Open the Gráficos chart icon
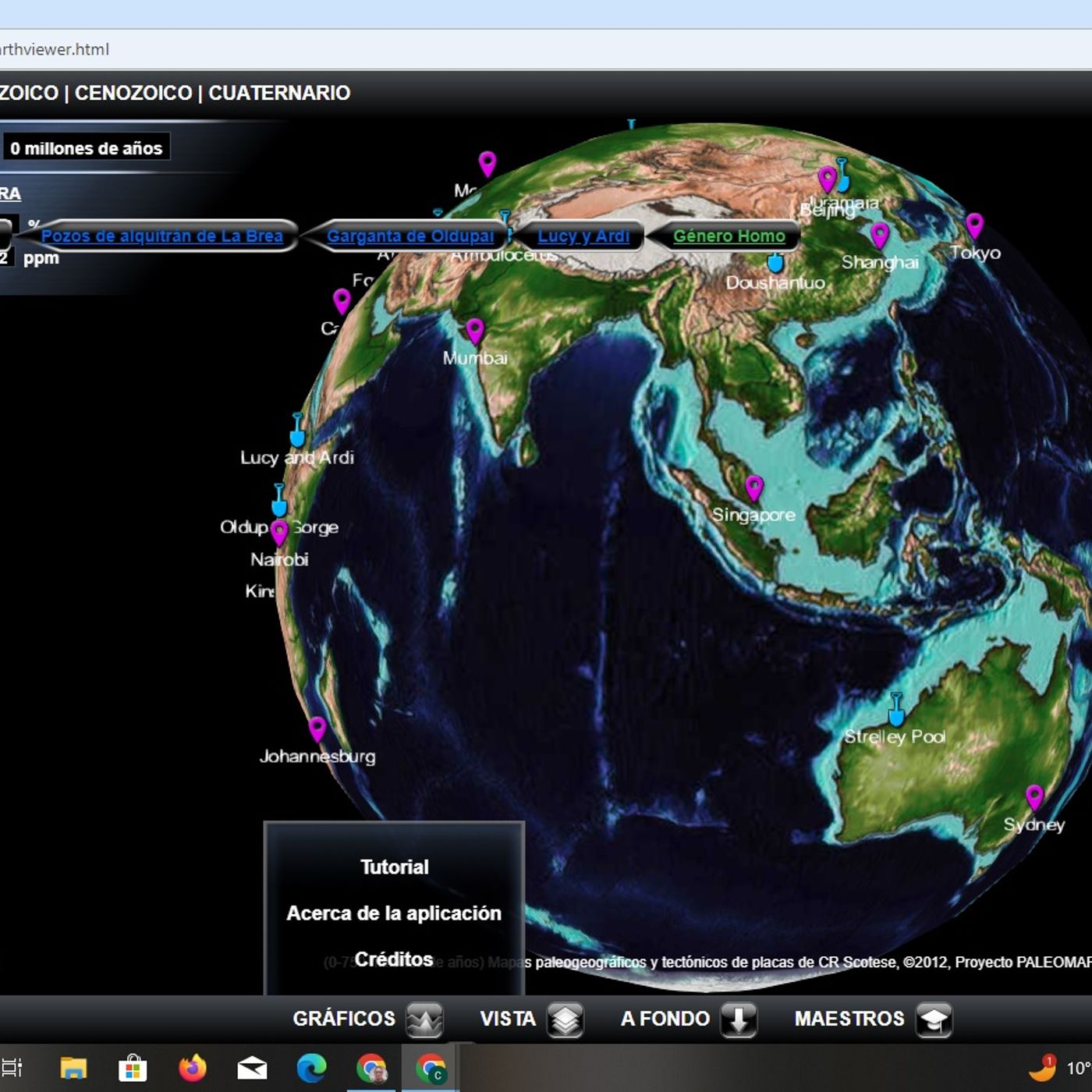Viewport: 1092px width, 1092px height. pyautogui.click(x=424, y=1019)
